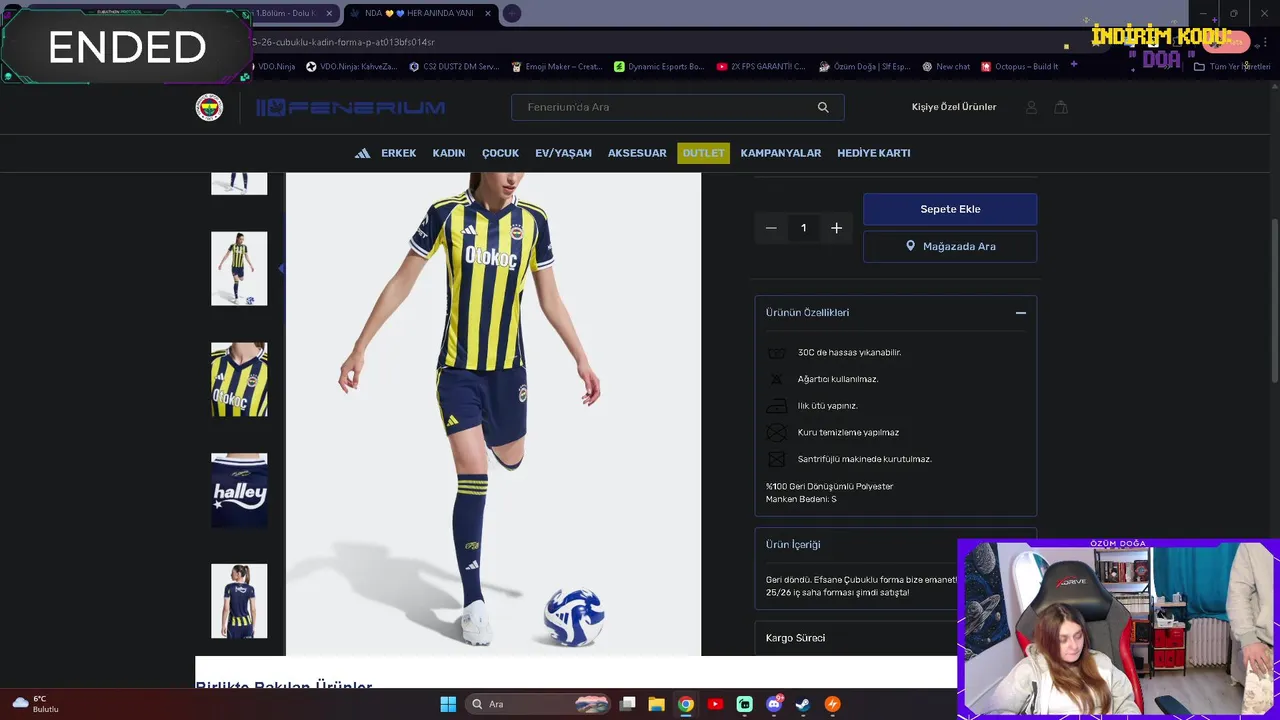Open Task View from the taskbar

627,704
